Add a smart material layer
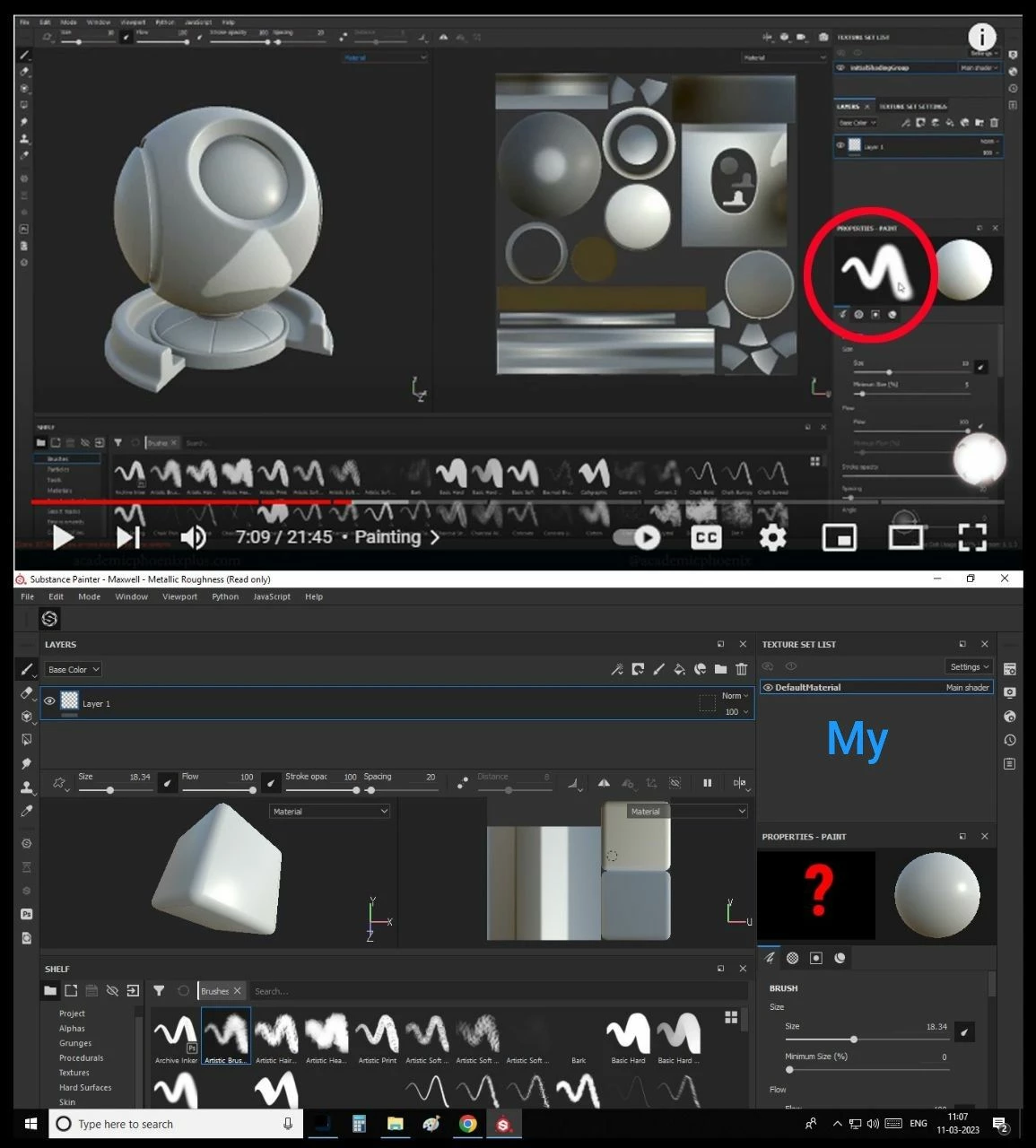Viewport: 1036px width, 1148px height. 700,669
